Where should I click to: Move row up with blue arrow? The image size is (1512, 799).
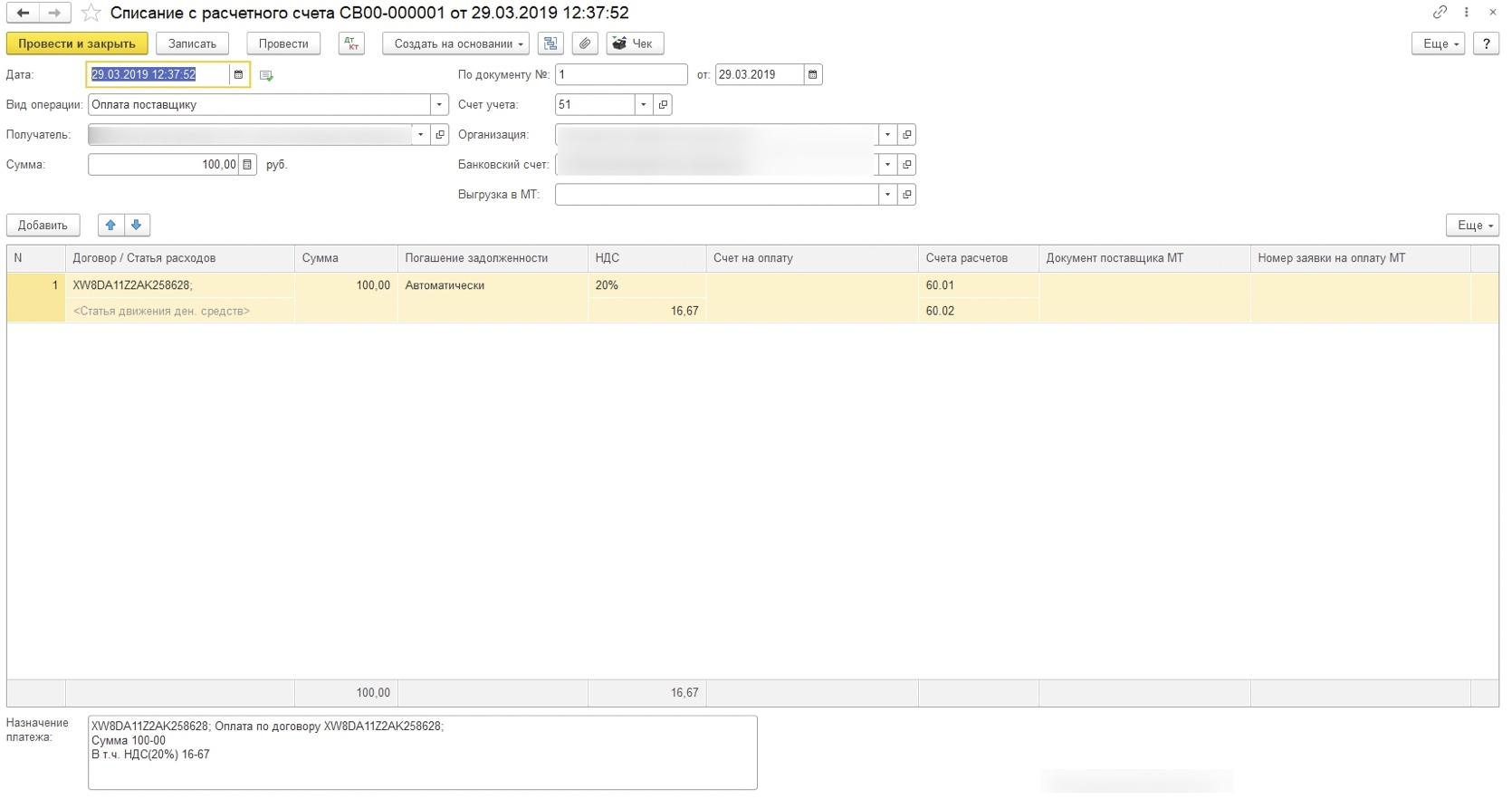(110, 225)
